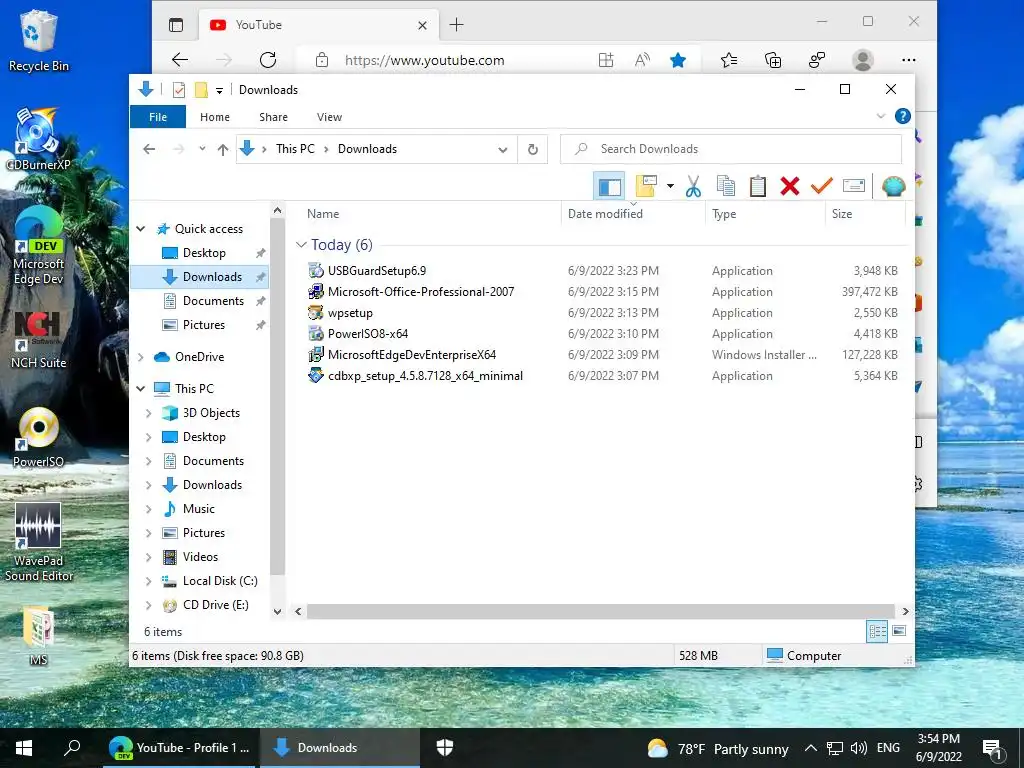Click quick access Properties checkmark icon in title bar
The width and height of the screenshot is (1024, 768).
pos(178,90)
